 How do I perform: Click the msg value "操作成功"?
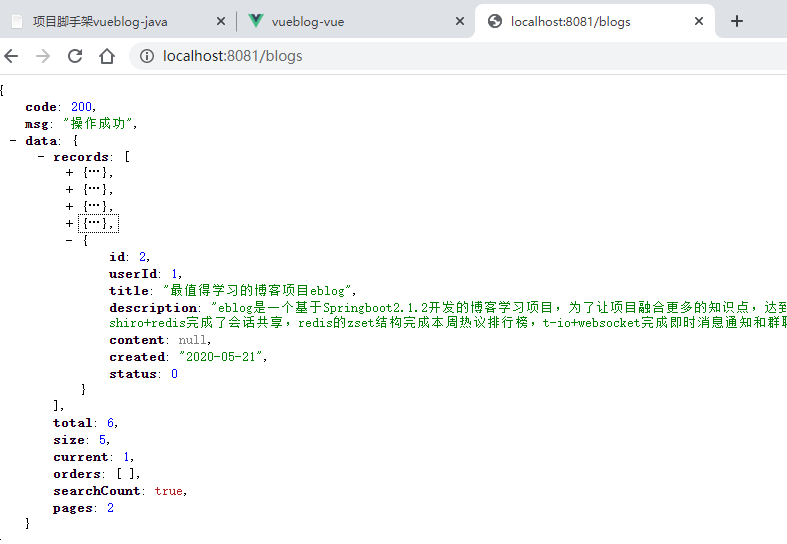[x=97, y=123]
